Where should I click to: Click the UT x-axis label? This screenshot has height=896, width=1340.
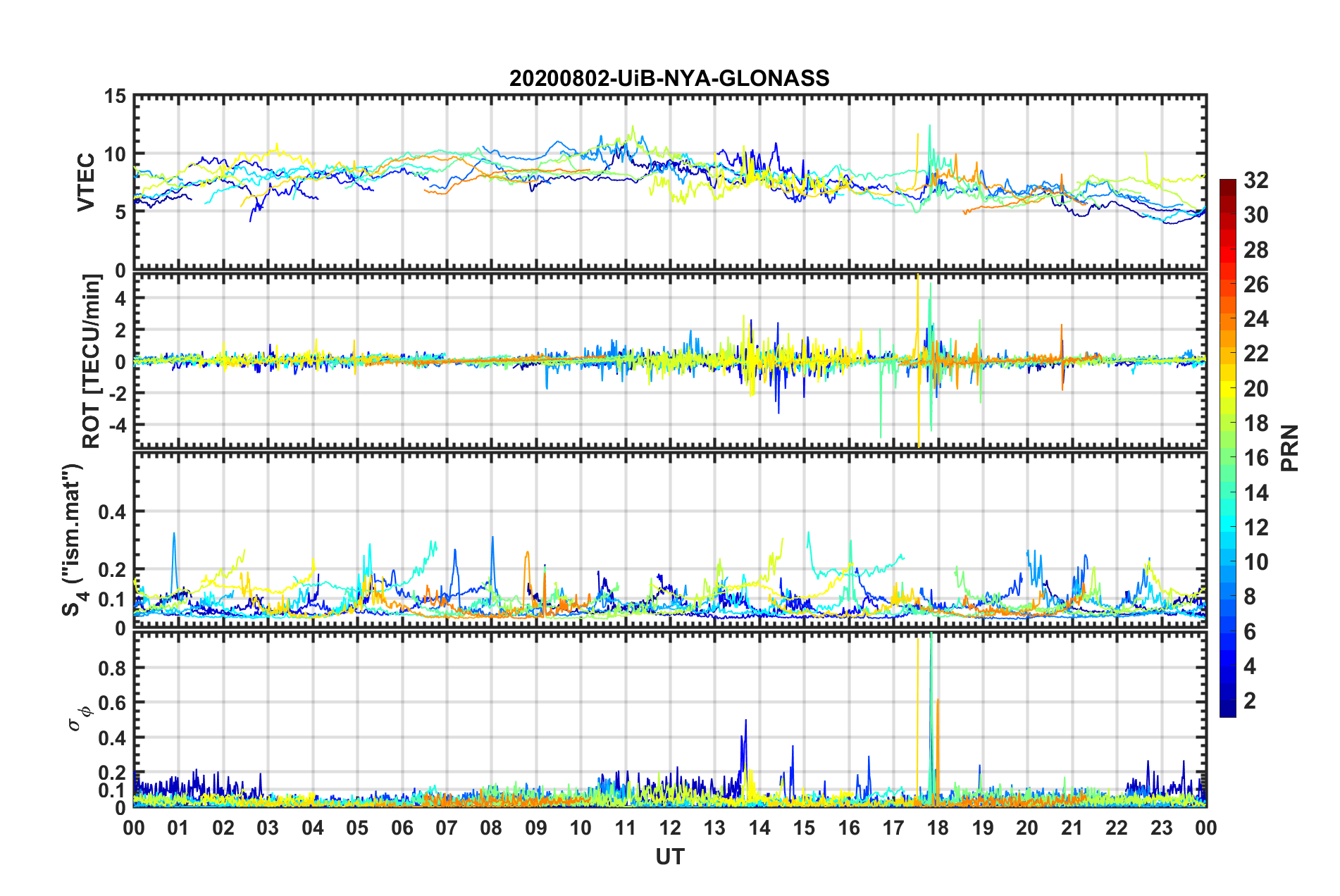pos(670,857)
